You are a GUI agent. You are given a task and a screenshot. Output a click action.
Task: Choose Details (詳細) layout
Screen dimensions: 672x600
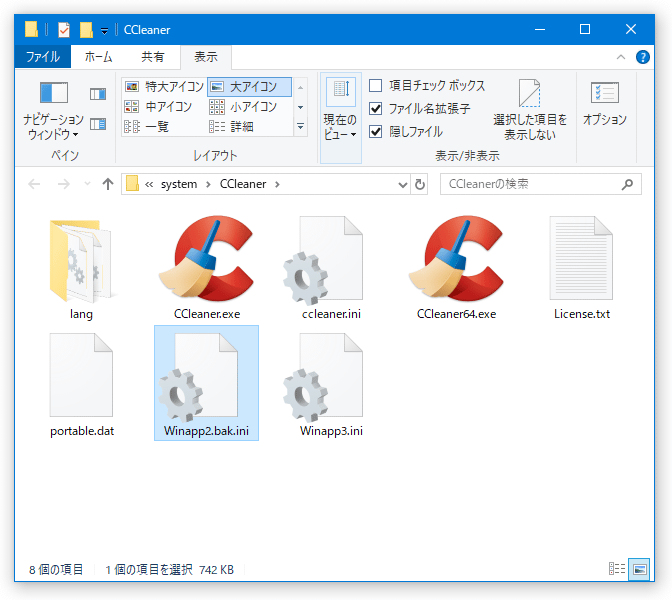231,126
